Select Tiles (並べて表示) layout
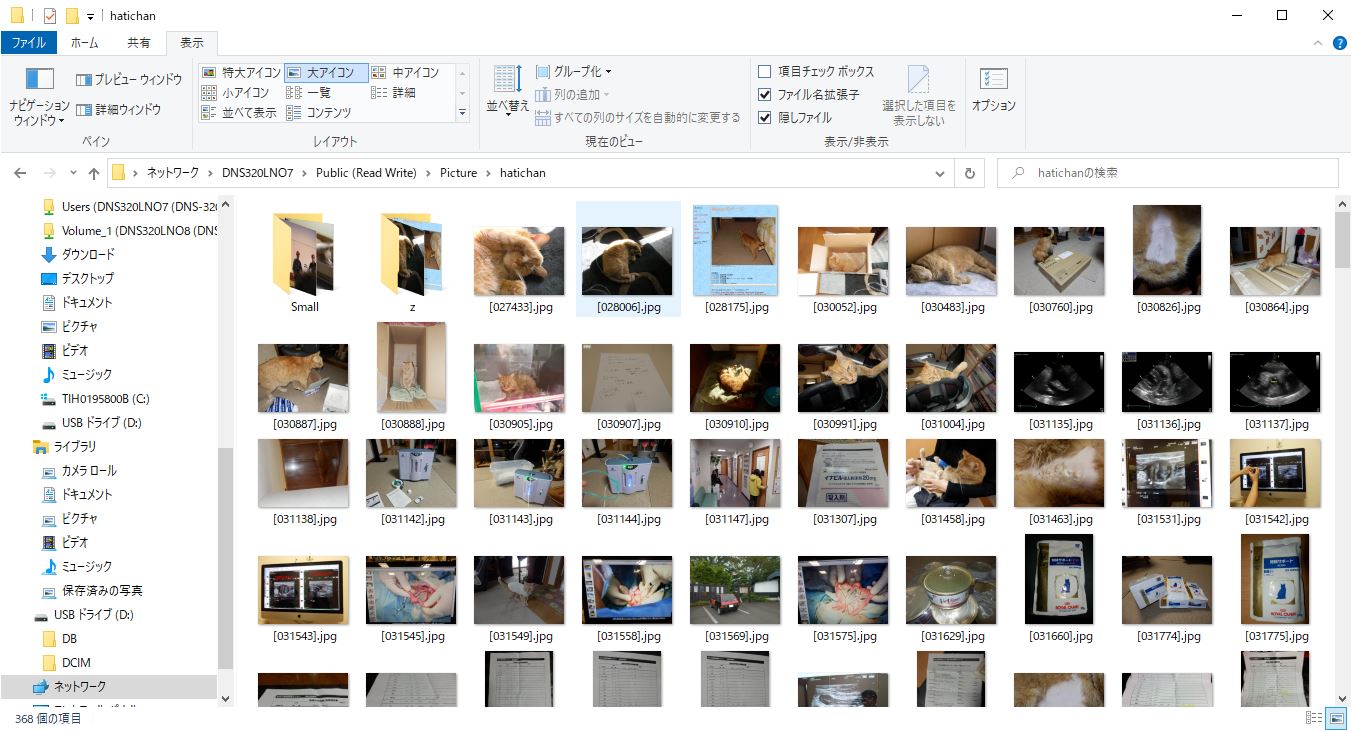The image size is (1352, 731). point(240,112)
